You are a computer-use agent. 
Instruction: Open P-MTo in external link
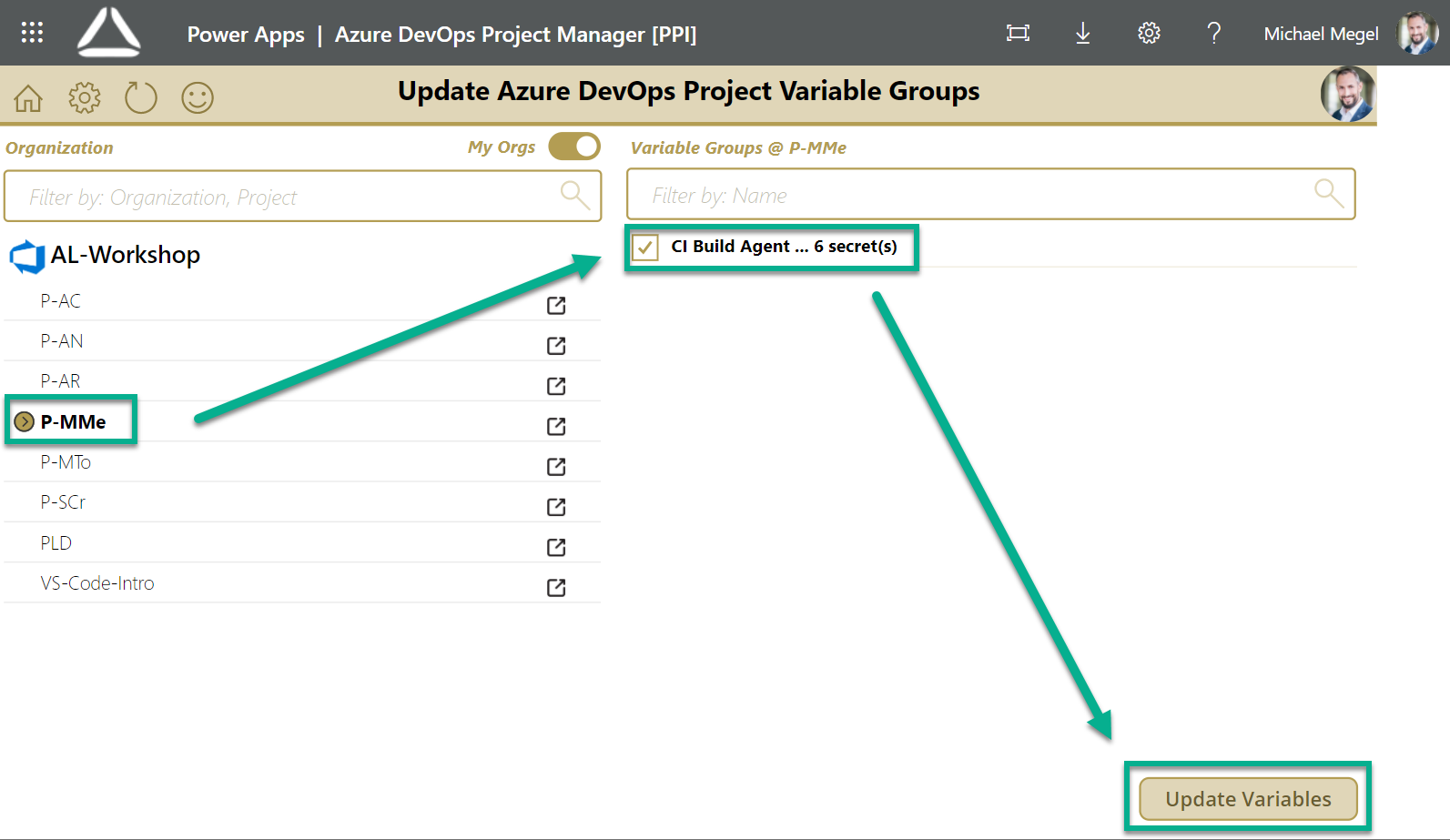point(556,467)
